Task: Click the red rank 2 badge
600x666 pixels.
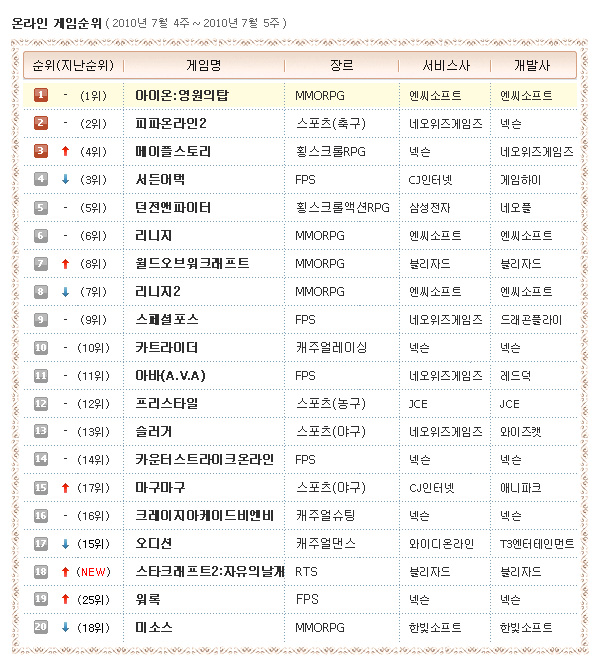Action: click(x=41, y=123)
